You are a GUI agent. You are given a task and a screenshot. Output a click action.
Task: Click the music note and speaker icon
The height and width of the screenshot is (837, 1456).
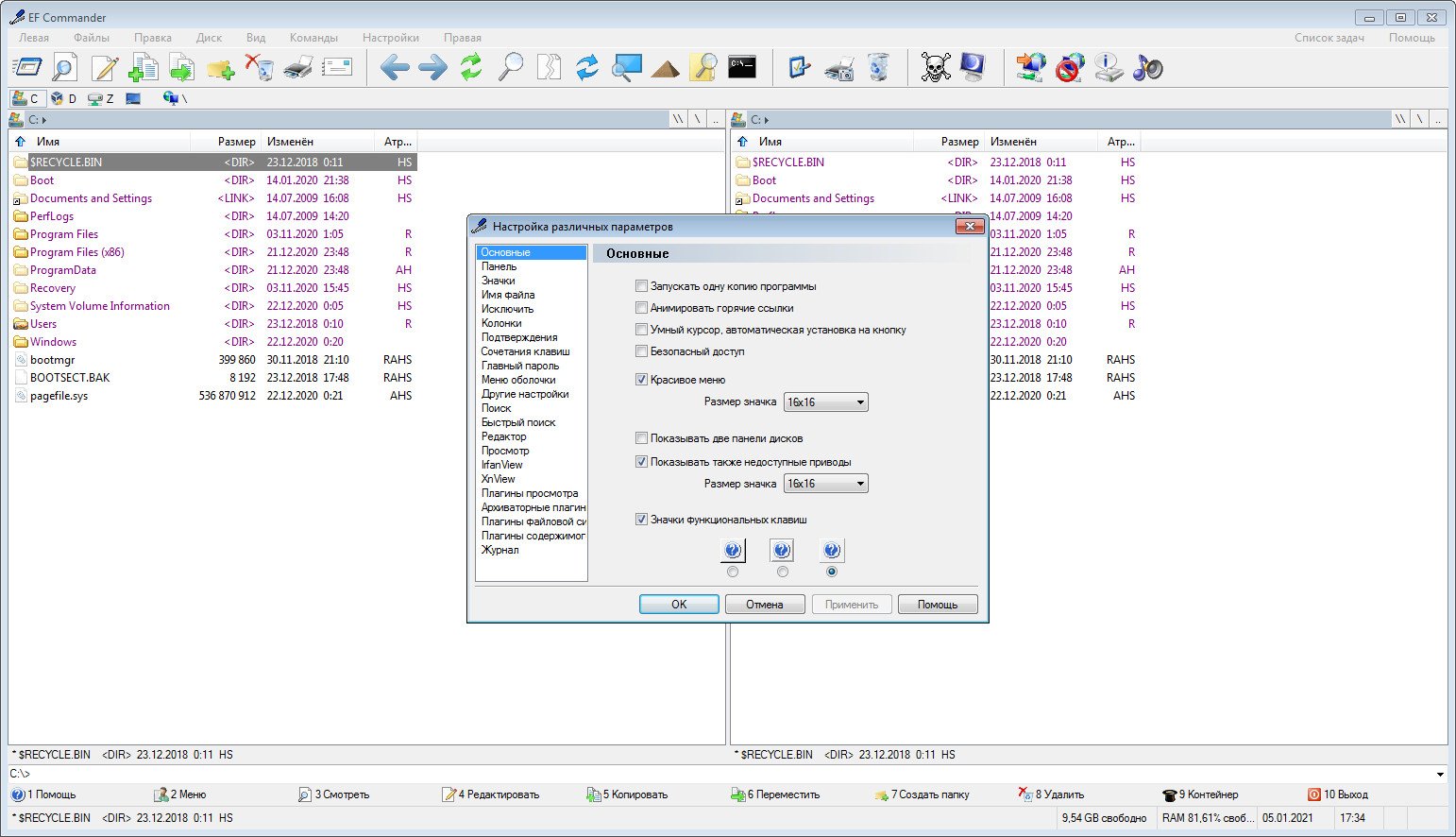click(1147, 67)
